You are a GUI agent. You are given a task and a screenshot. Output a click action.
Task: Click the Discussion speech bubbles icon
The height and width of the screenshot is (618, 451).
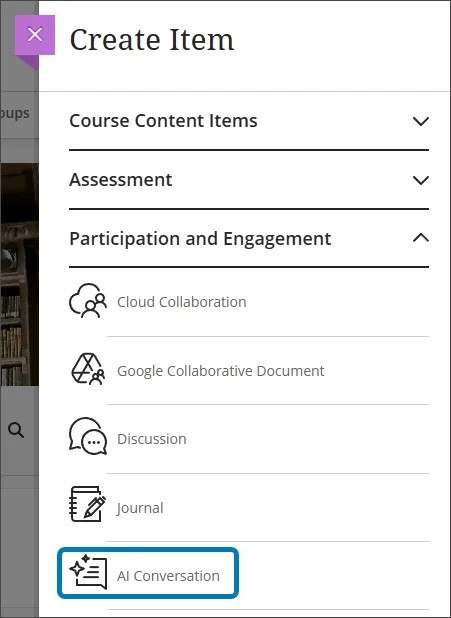click(x=88, y=436)
